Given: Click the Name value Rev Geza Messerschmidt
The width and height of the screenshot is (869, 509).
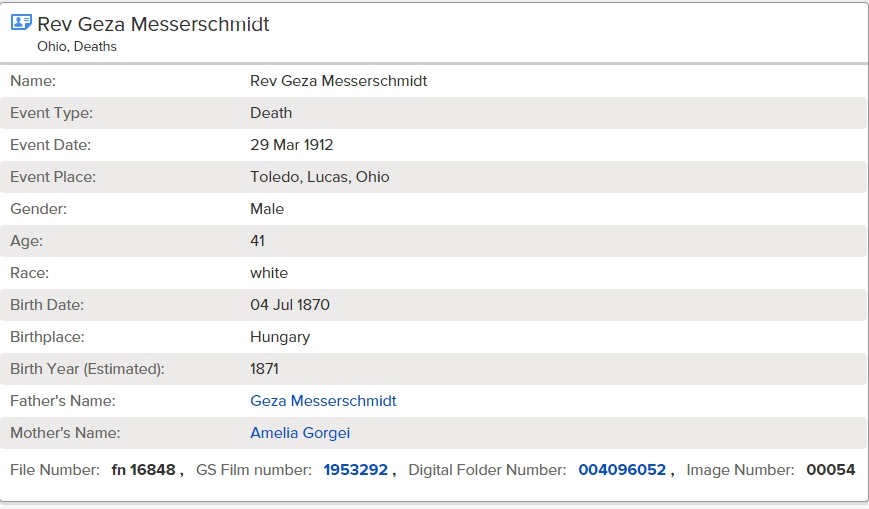Looking at the screenshot, I should 339,81.
